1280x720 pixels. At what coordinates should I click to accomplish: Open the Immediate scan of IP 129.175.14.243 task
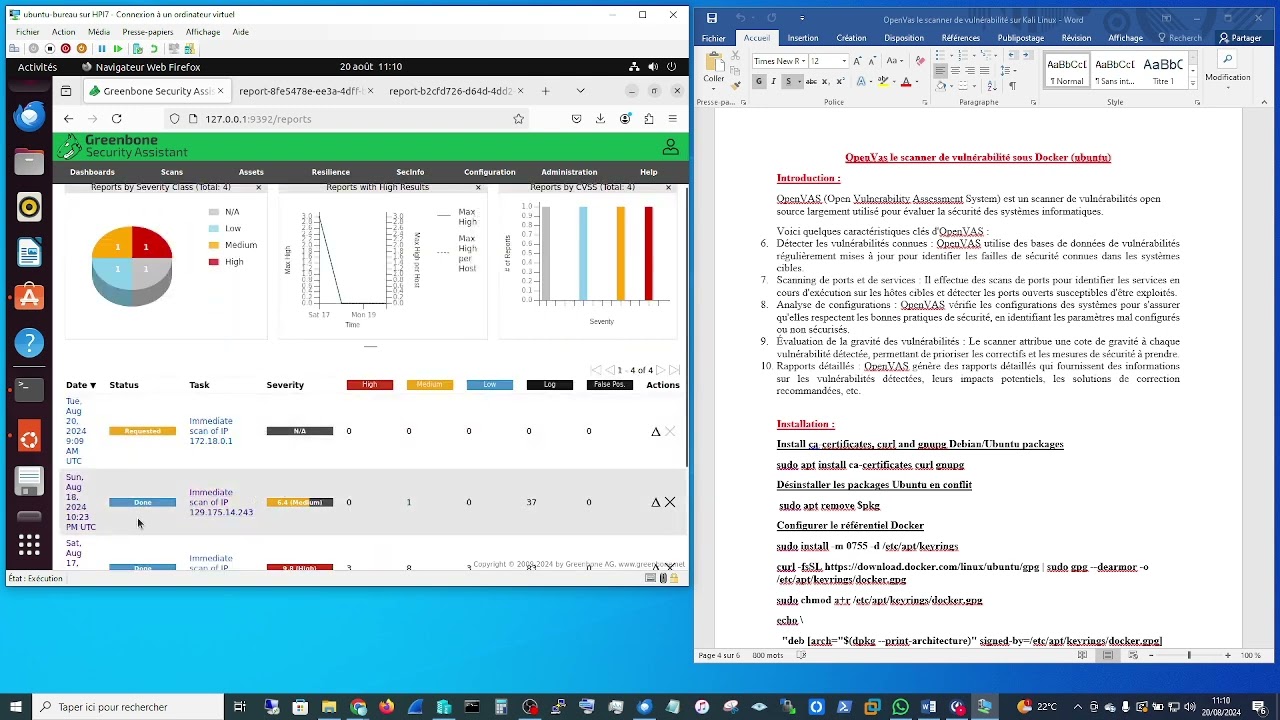(x=221, y=502)
